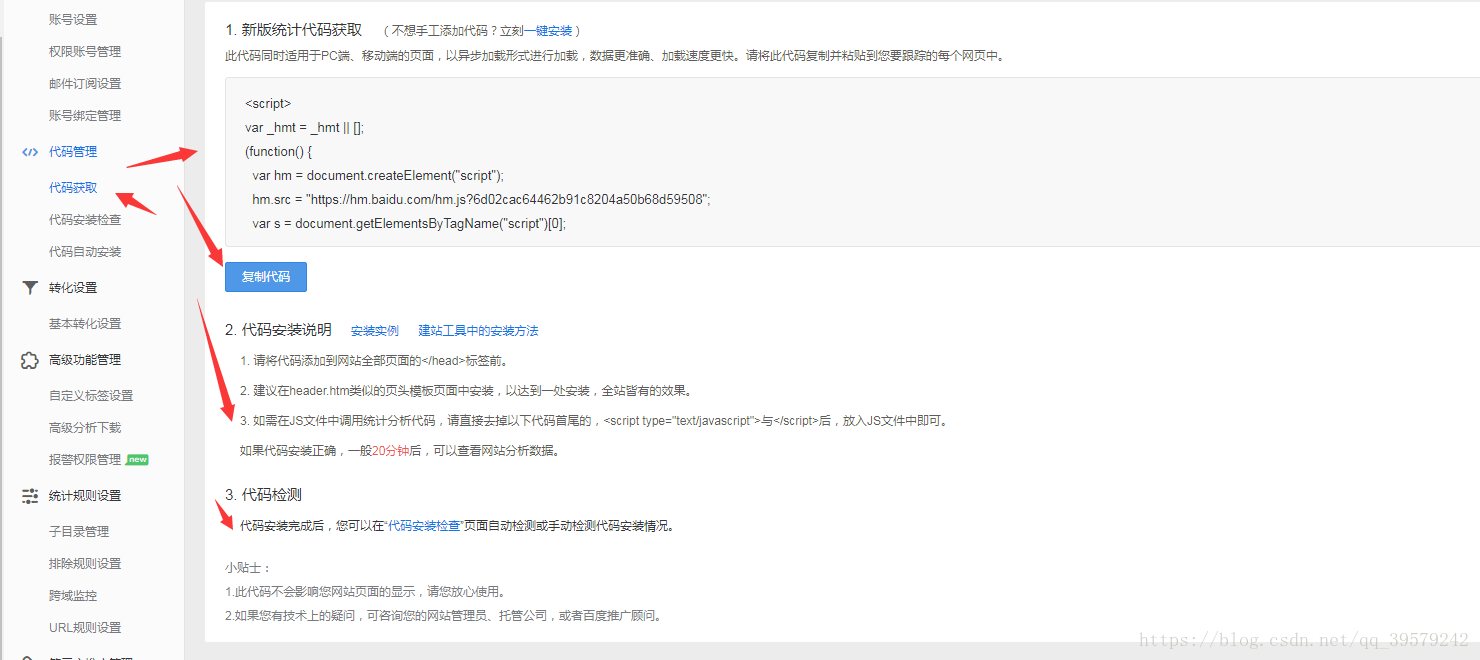This screenshot has width=1480, height=660.
Task: Open 子目录管理
Action: pos(79,532)
